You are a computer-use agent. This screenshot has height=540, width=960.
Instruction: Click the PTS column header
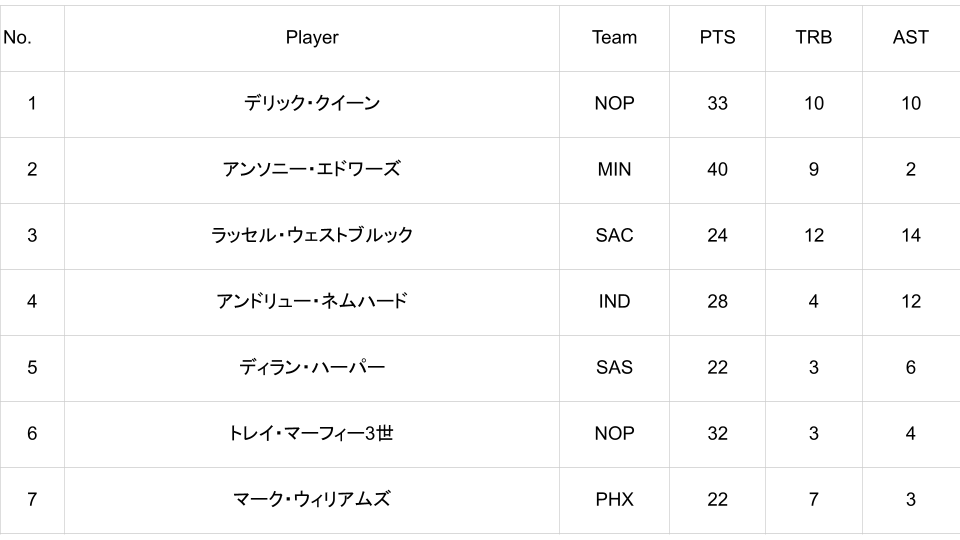click(717, 38)
